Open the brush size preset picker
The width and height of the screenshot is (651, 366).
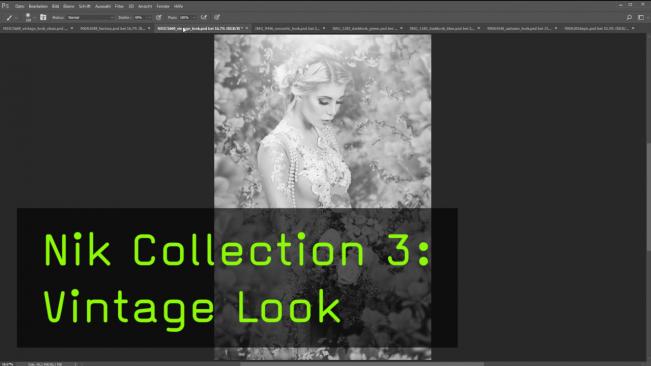(x=28, y=17)
